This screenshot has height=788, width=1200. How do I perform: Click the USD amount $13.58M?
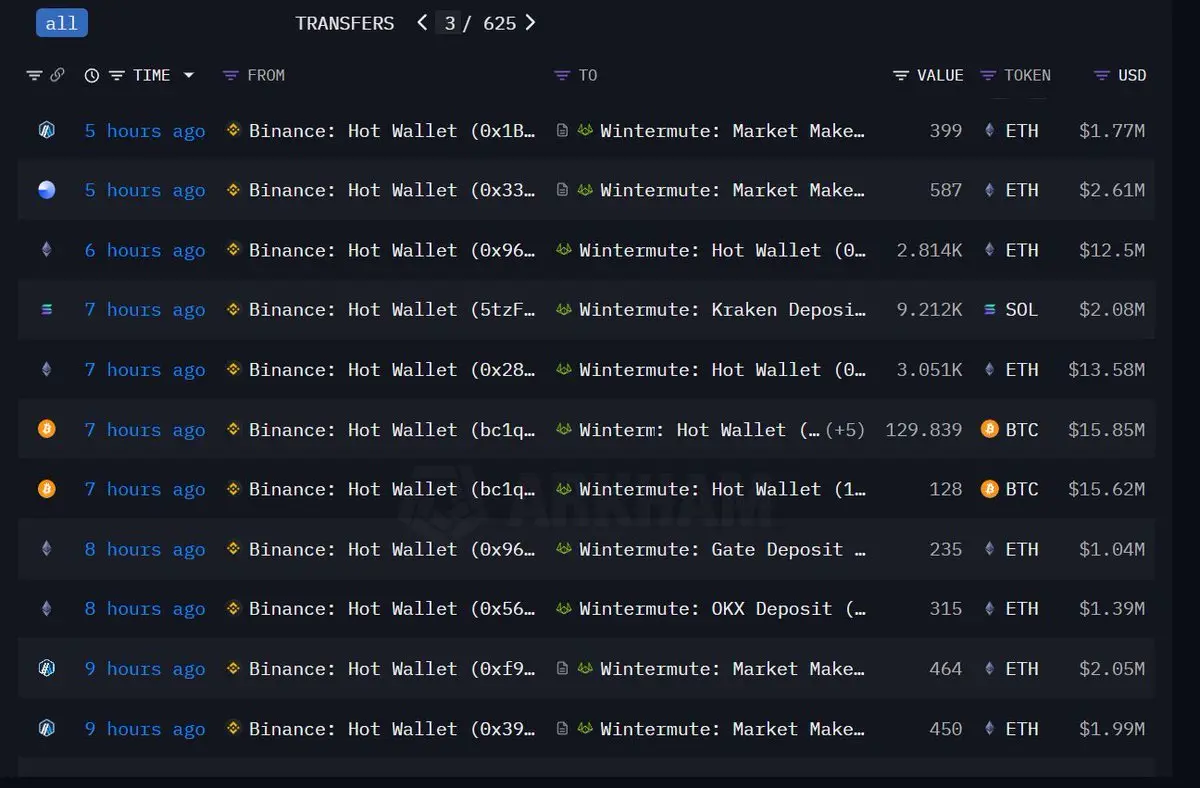[x=1106, y=370]
